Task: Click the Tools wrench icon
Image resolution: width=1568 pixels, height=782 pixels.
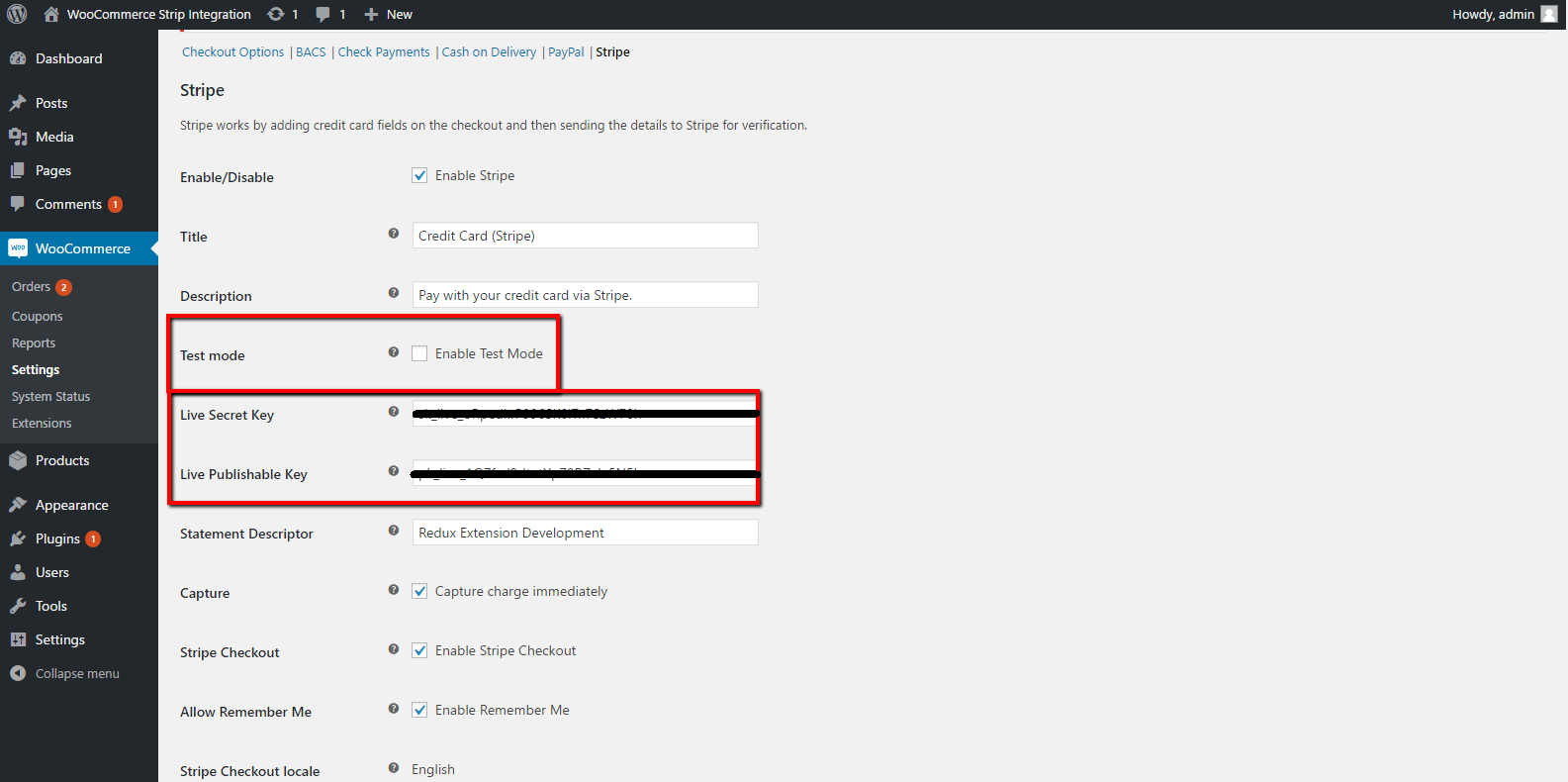Action: tap(18, 606)
